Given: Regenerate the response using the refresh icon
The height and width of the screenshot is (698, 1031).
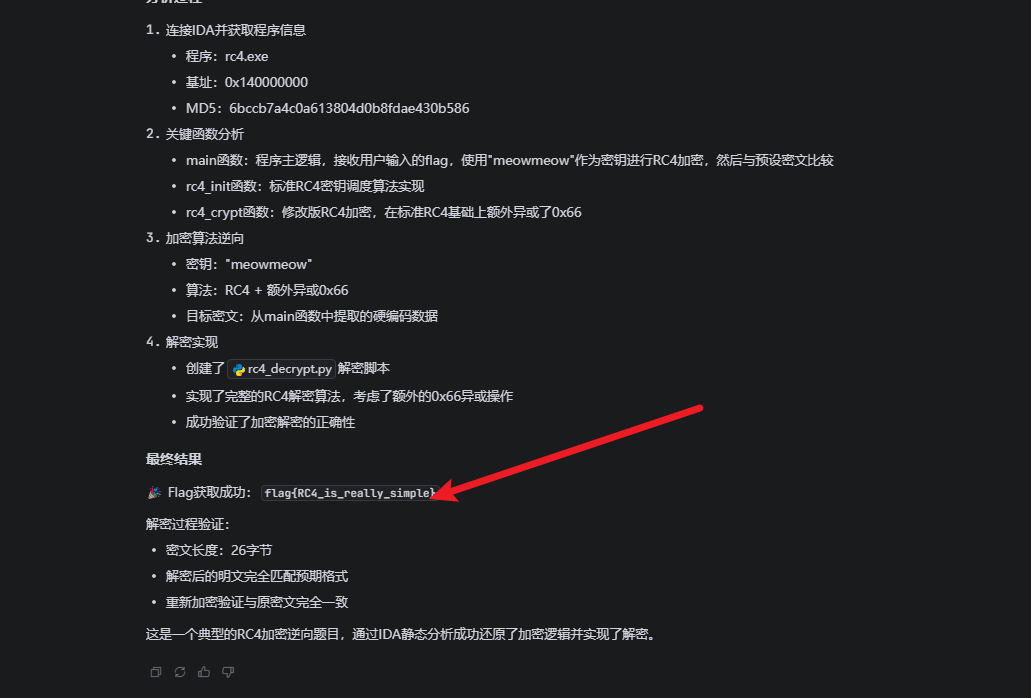Looking at the screenshot, I should click(x=180, y=672).
